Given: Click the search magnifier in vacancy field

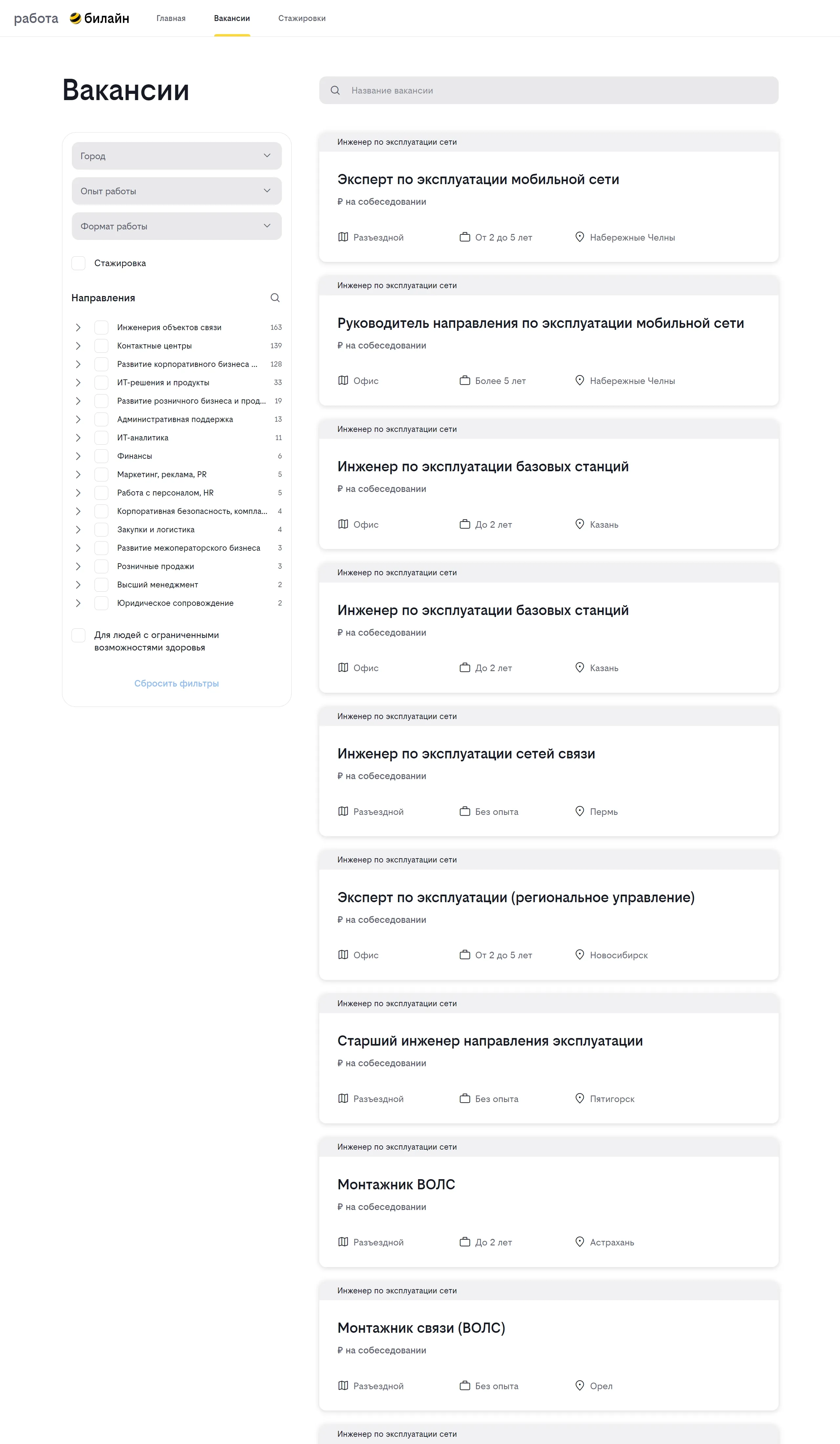Looking at the screenshot, I should click(335, 91).
